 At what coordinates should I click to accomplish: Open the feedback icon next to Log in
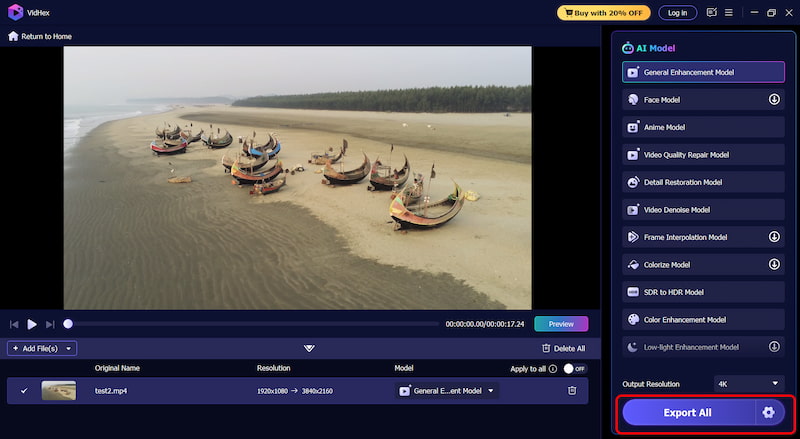pyautogui.click(x=711, y=12)
